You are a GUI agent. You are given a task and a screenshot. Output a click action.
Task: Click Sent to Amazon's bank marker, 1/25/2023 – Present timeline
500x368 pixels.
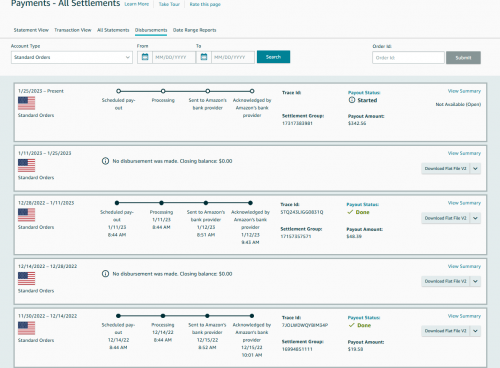[x=208, y=91]
